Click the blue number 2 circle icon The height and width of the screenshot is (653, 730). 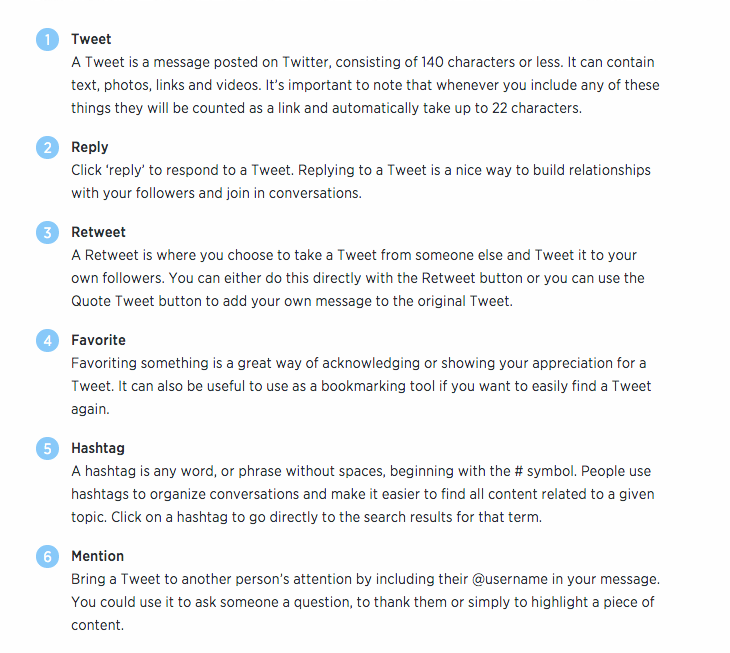pos(47,148)
